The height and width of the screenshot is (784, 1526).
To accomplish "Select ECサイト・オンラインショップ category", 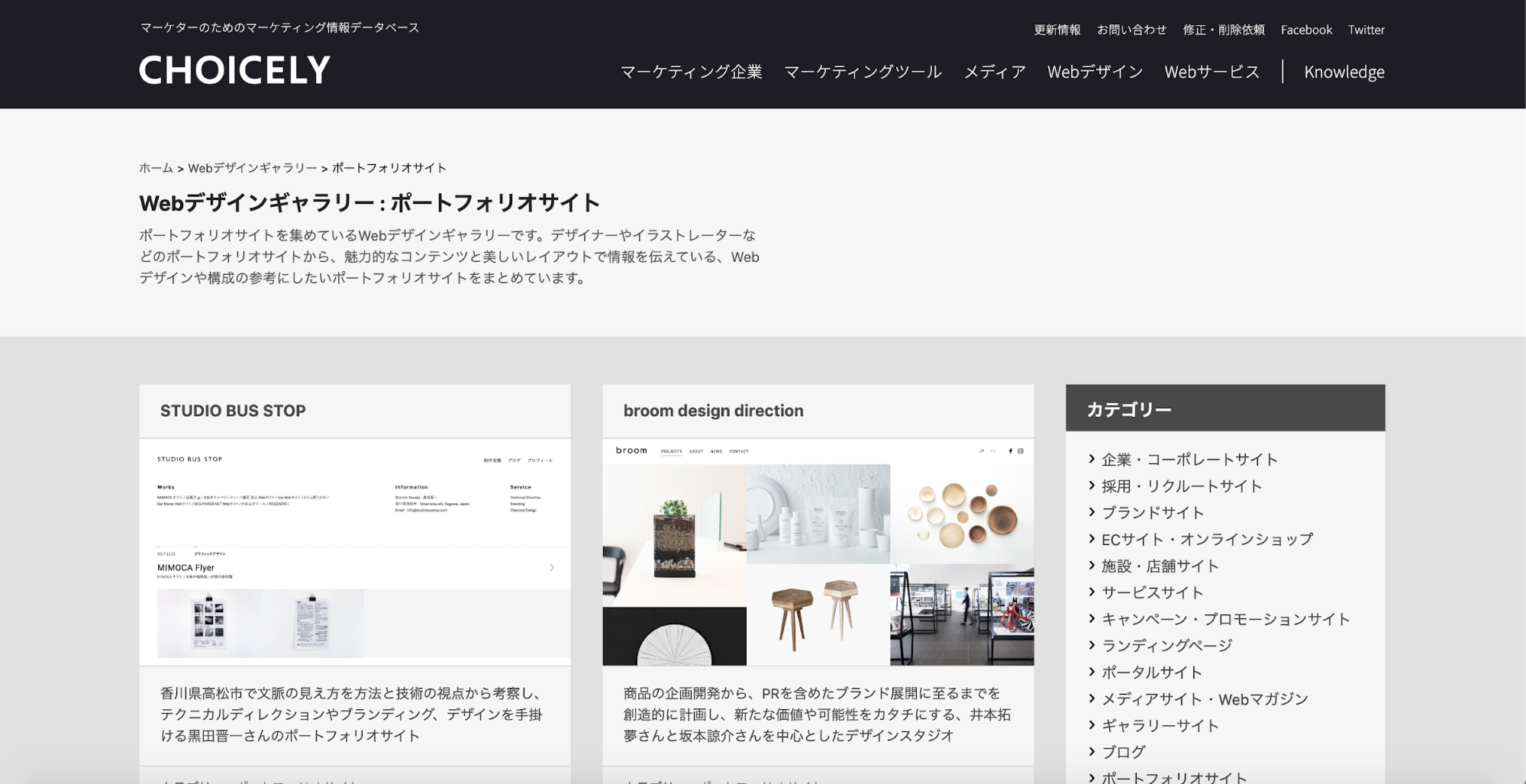I will [x=1207, y=540].
